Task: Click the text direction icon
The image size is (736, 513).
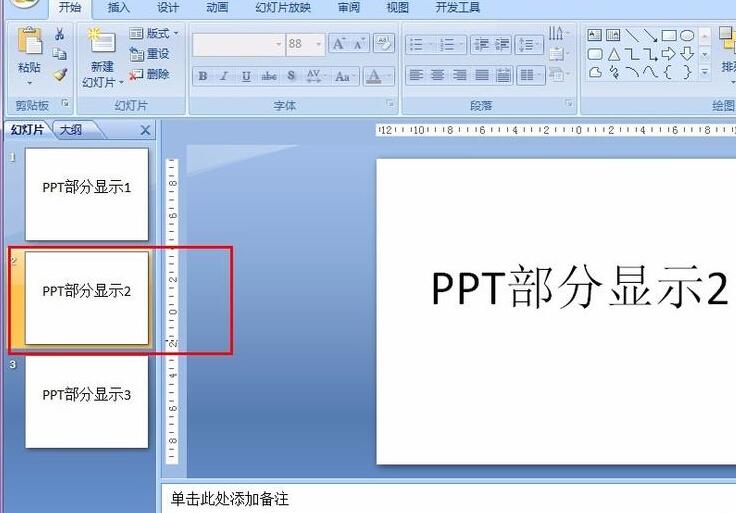Action: 558,33
